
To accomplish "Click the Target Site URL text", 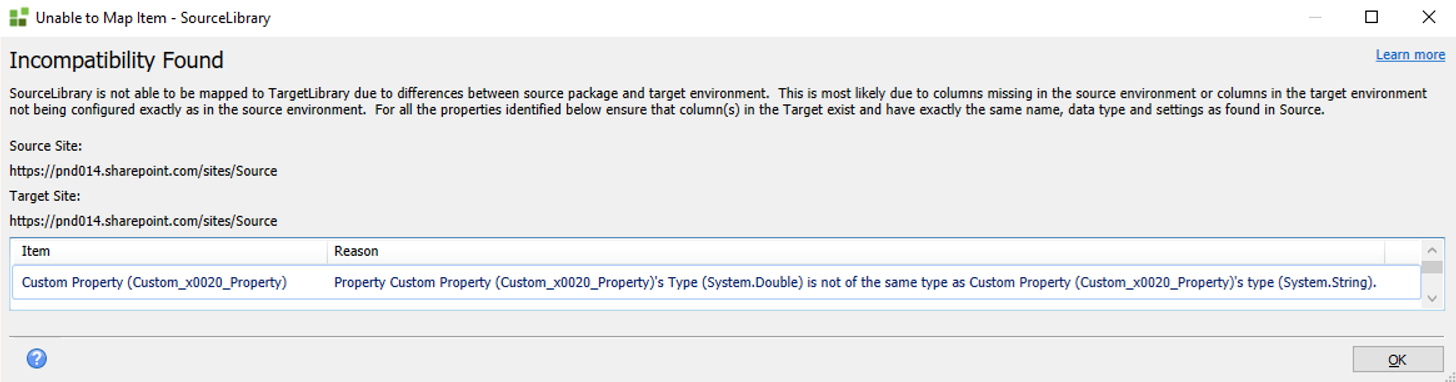I will [x=143, y=220].
